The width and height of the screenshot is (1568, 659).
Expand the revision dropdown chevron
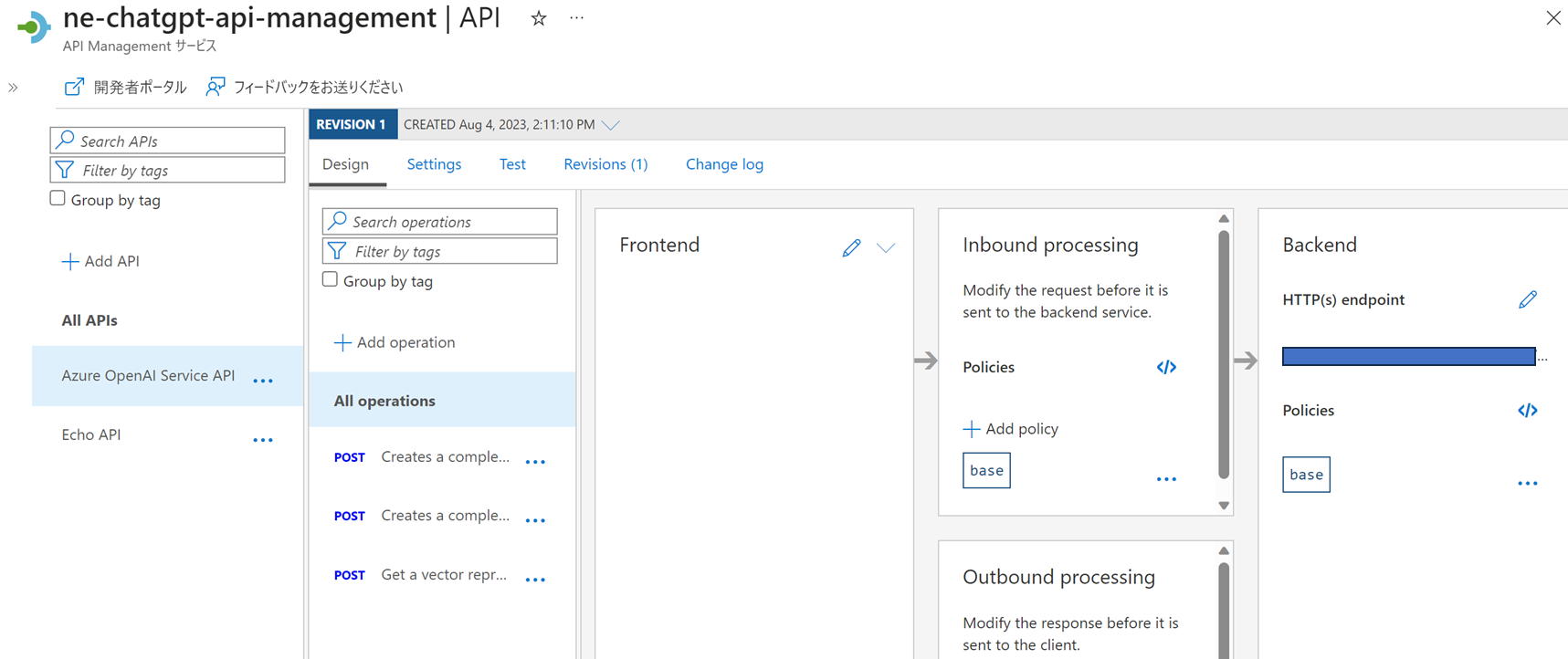(611, 125)
